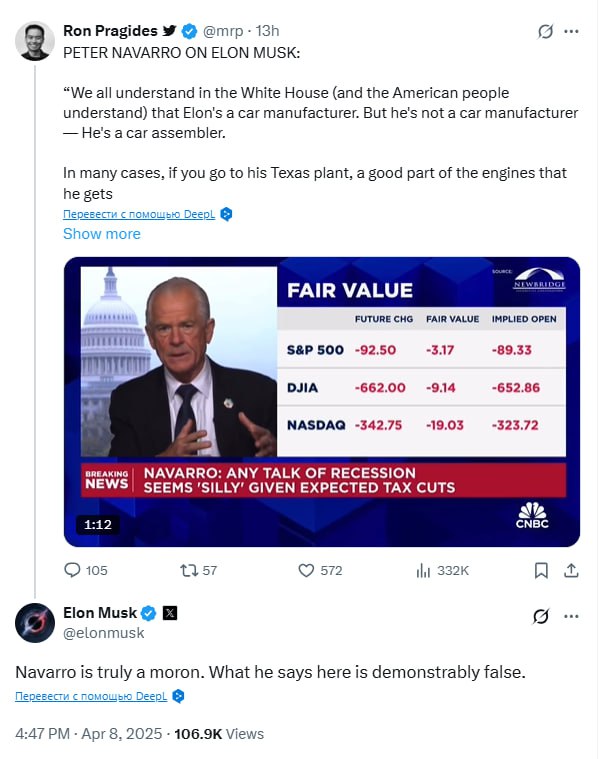Open the 4:47 PM Apr 8, 2025 timestamp
607x759 pixels.
[91, 734]
